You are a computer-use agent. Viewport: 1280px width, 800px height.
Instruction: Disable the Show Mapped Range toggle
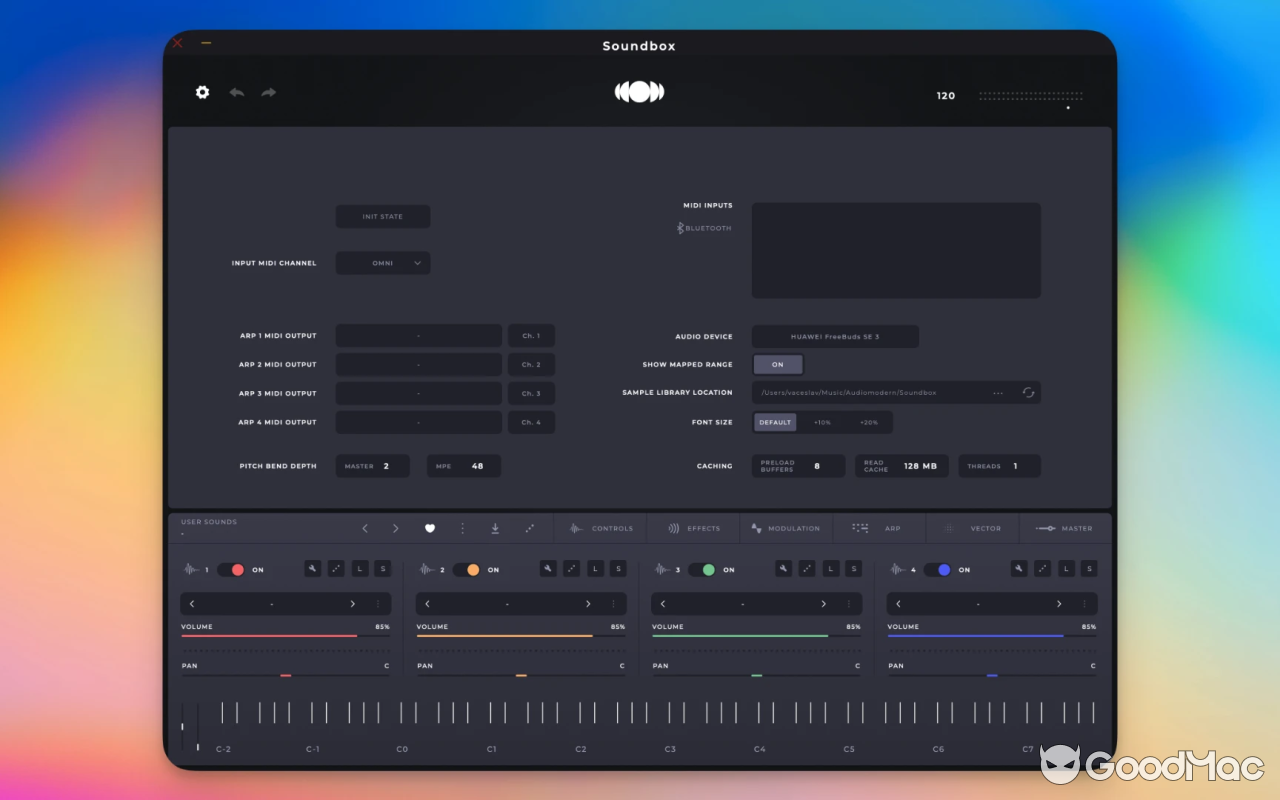click(778, 364)
